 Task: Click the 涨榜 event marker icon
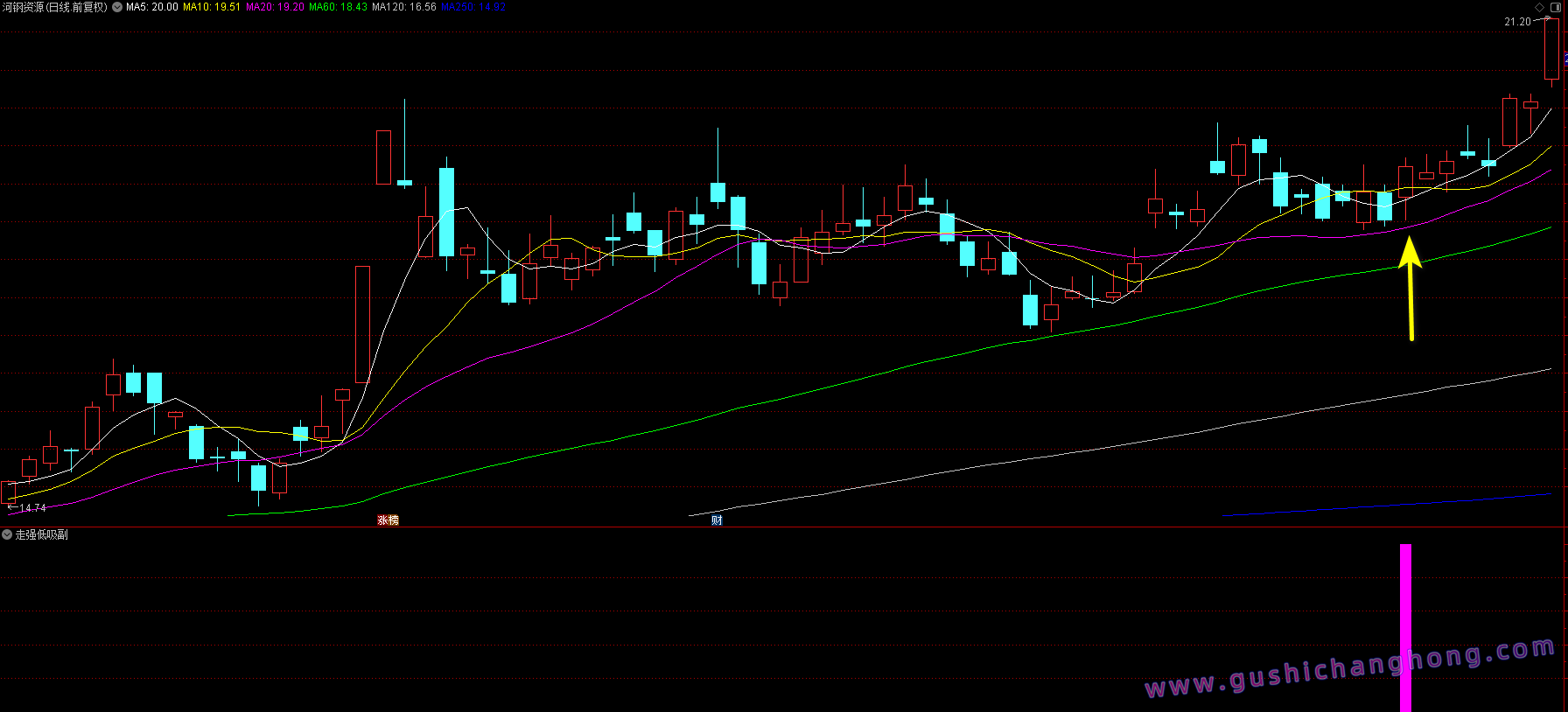[388, 520]
